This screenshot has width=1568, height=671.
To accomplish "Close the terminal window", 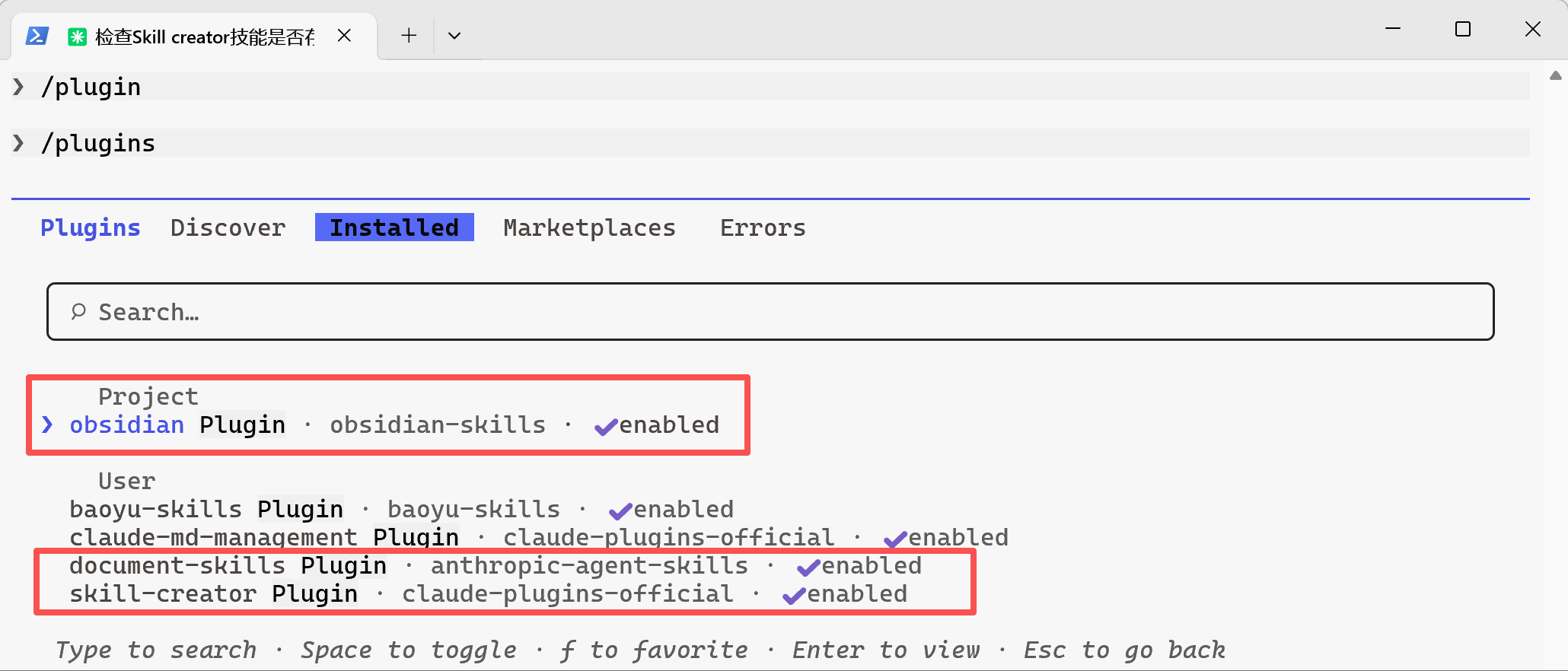I will coord(1533,29).
